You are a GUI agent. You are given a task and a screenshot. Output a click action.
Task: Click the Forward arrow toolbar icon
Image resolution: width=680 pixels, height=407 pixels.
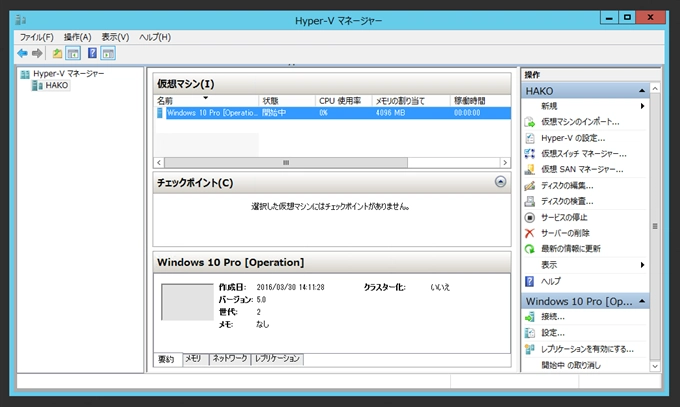pos(37,53)
